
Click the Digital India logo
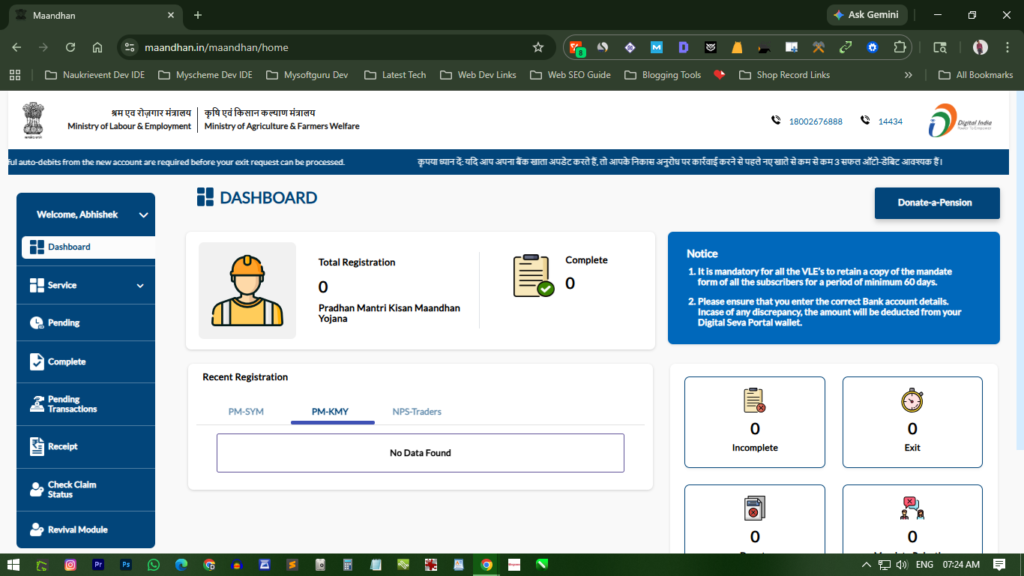955,121
